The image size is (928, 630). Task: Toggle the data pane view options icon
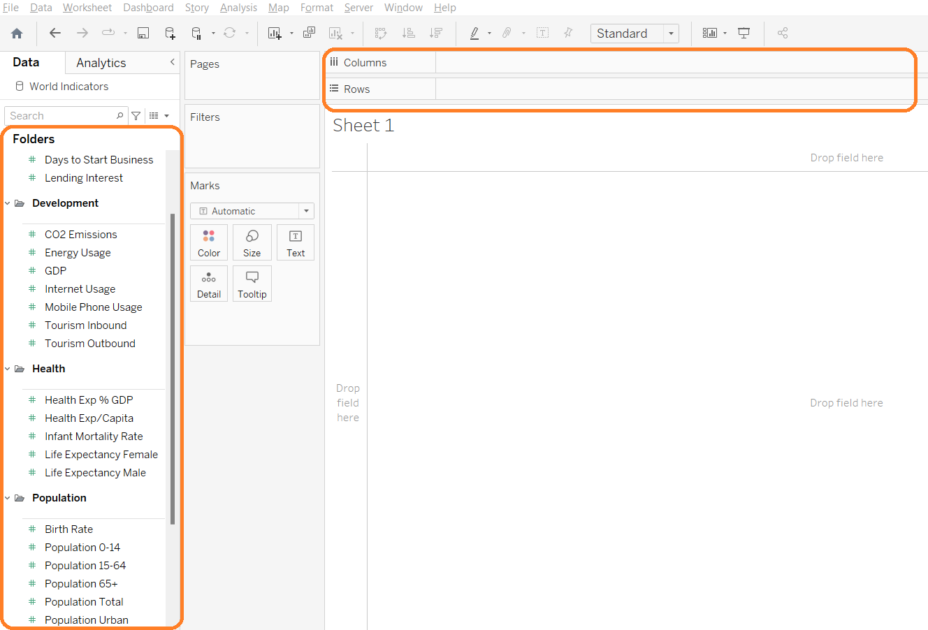[x=155, y=115]
